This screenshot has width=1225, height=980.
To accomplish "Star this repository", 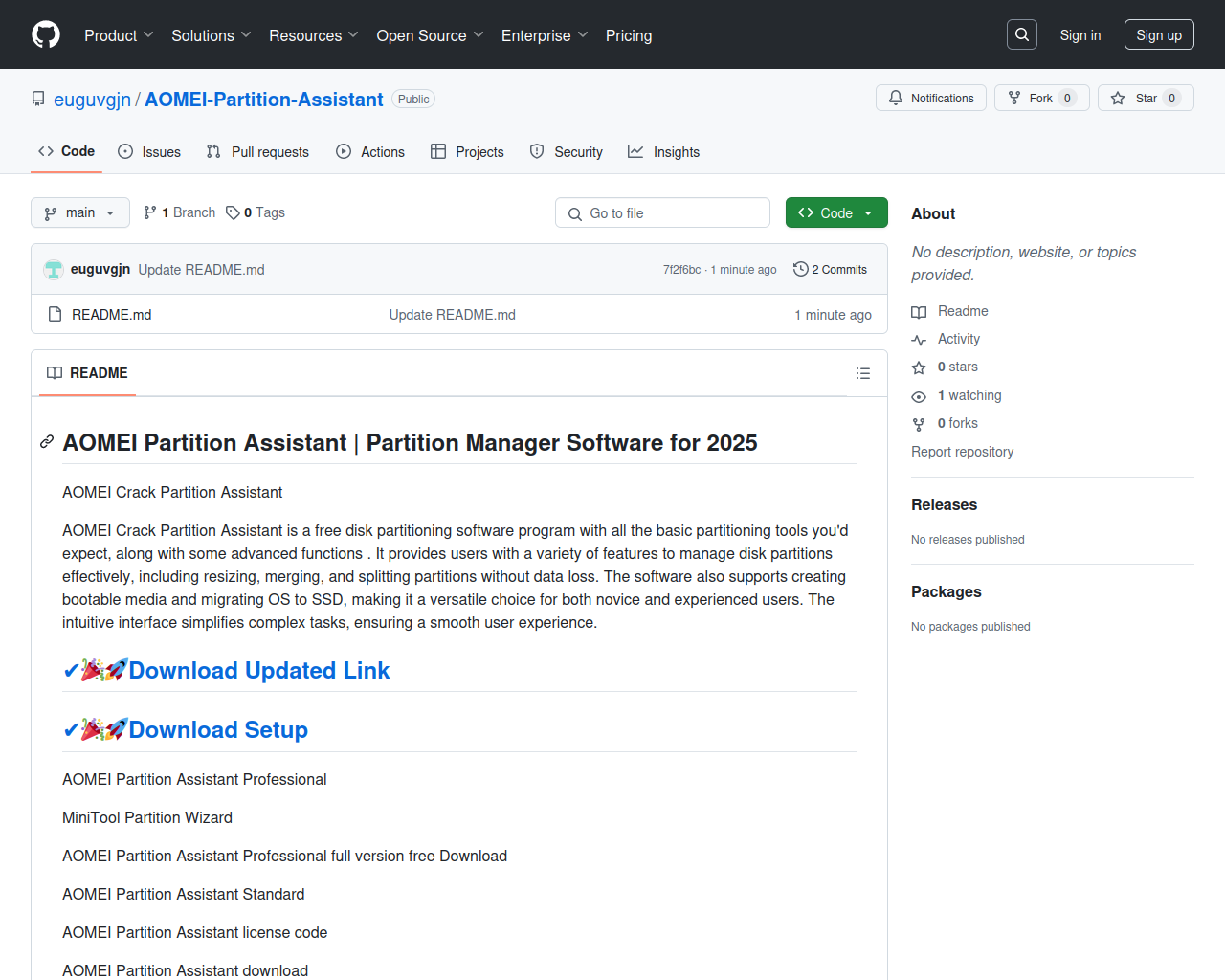I will click(x=1146, y=98).
